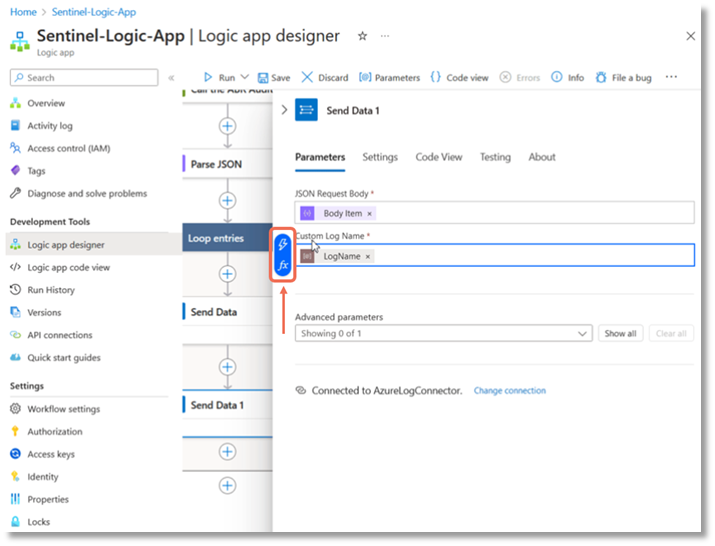715x546 pixels.
Task: Add a step below Parse JSON
Action: point(228,200)
